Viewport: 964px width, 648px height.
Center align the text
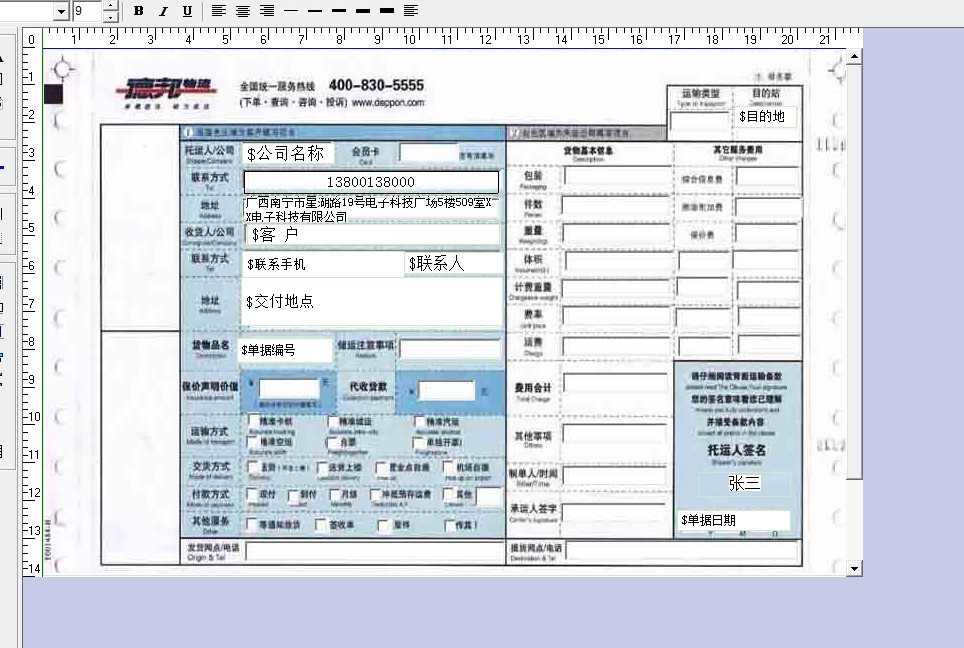point(243,11)
